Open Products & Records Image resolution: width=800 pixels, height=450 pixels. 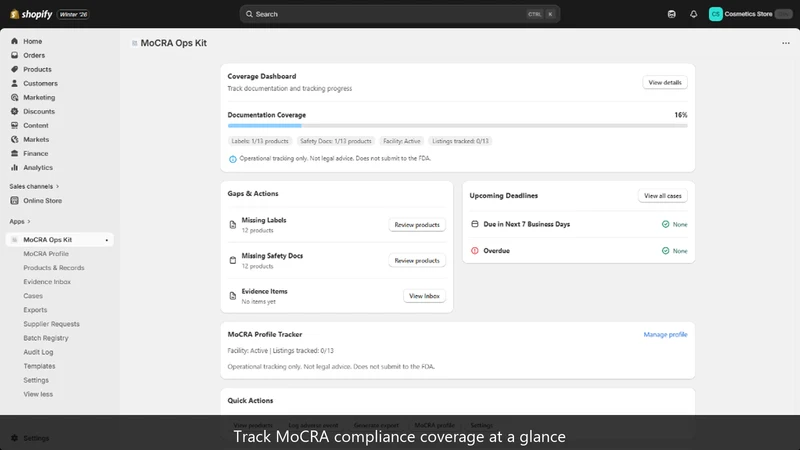(54, 268)
